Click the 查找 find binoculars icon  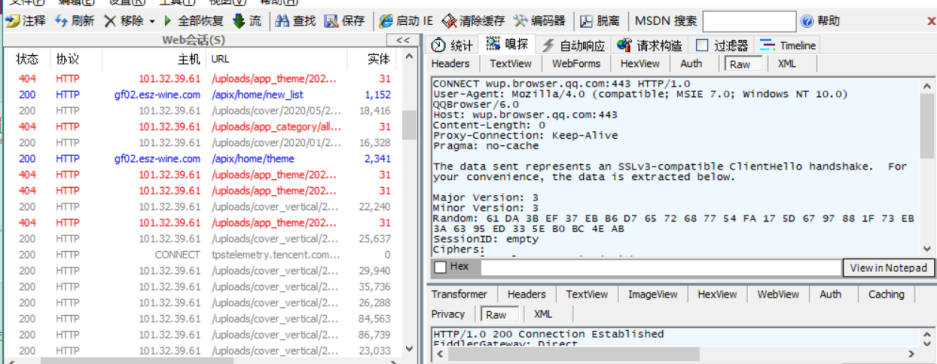(282, 22)
